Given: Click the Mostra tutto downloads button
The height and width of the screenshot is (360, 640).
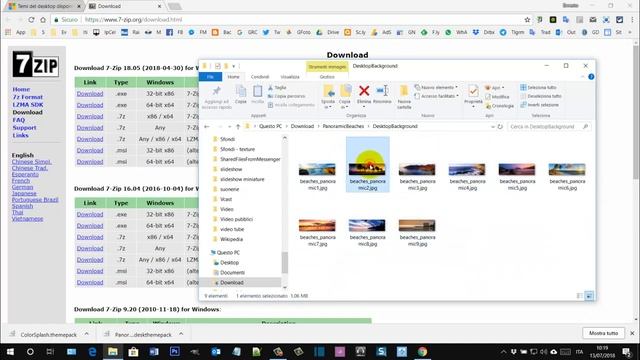Looking at the screenshot, I should click(x=603, y=333).
